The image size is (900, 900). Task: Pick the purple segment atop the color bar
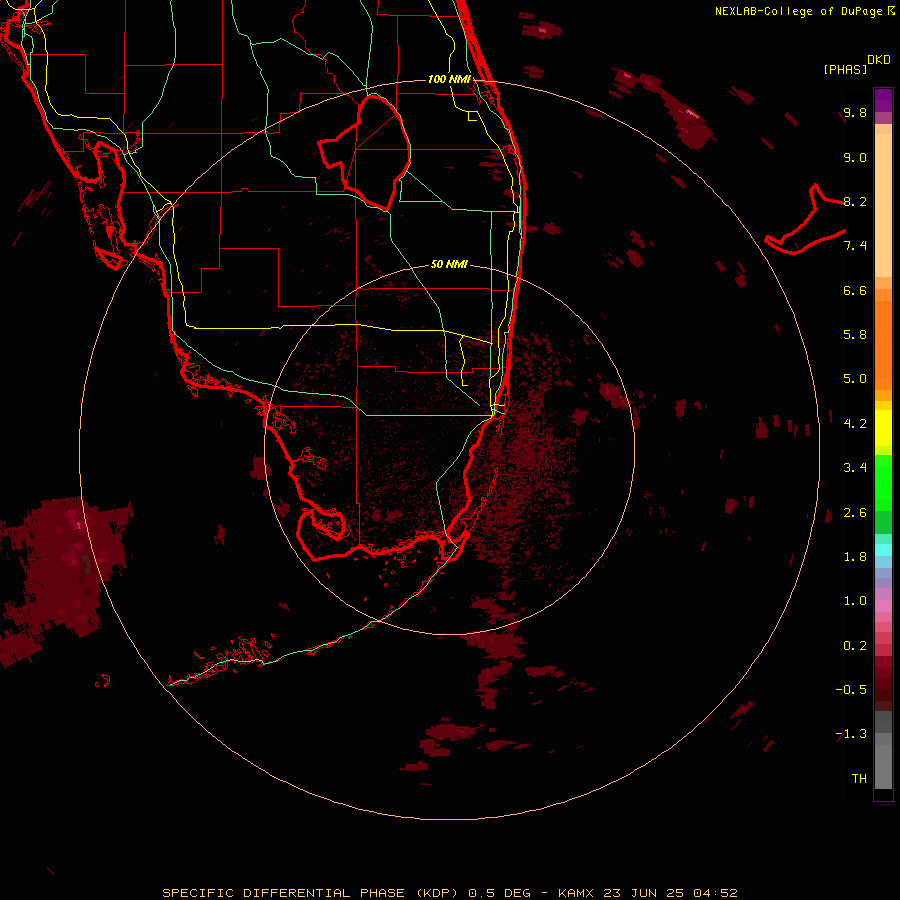coord(883,99)
